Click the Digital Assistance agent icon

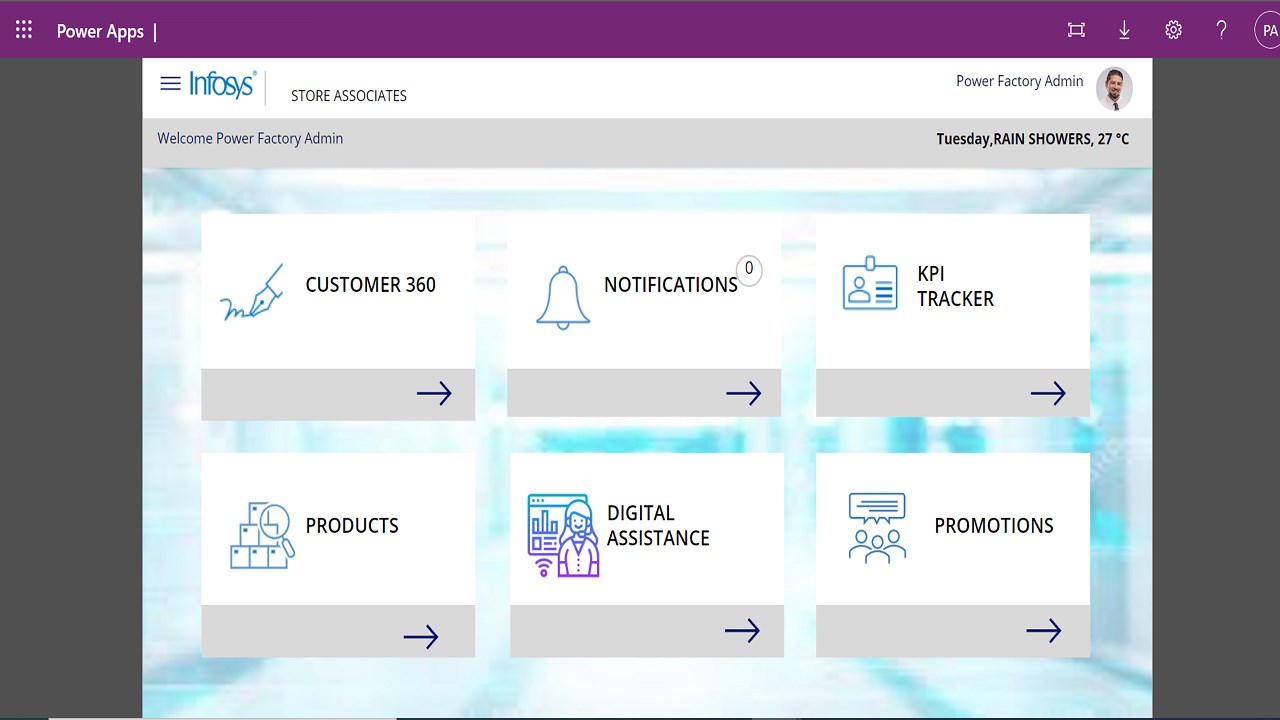564,535
